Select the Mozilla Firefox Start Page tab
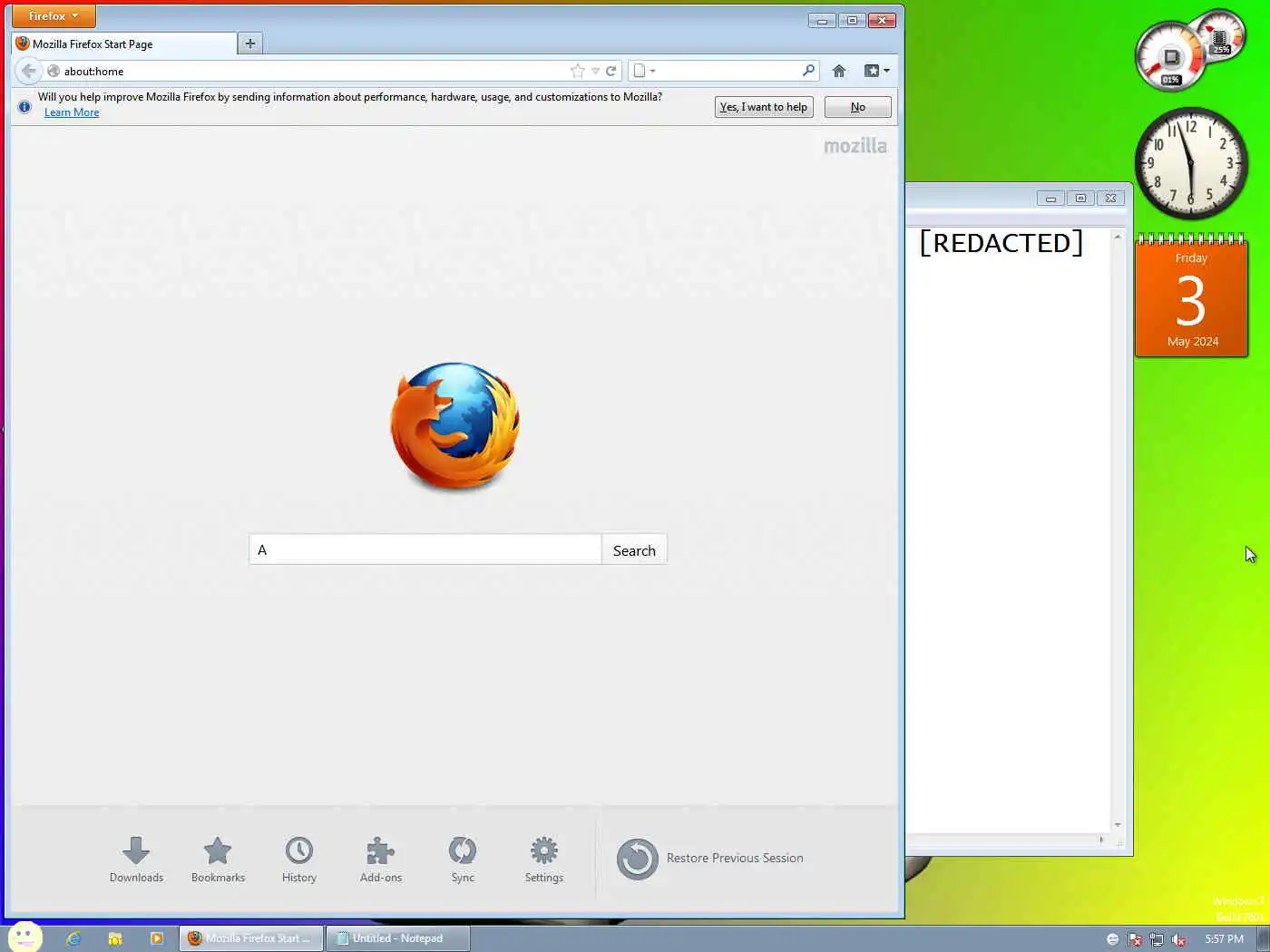1270x952 pixels. point(123,44)
